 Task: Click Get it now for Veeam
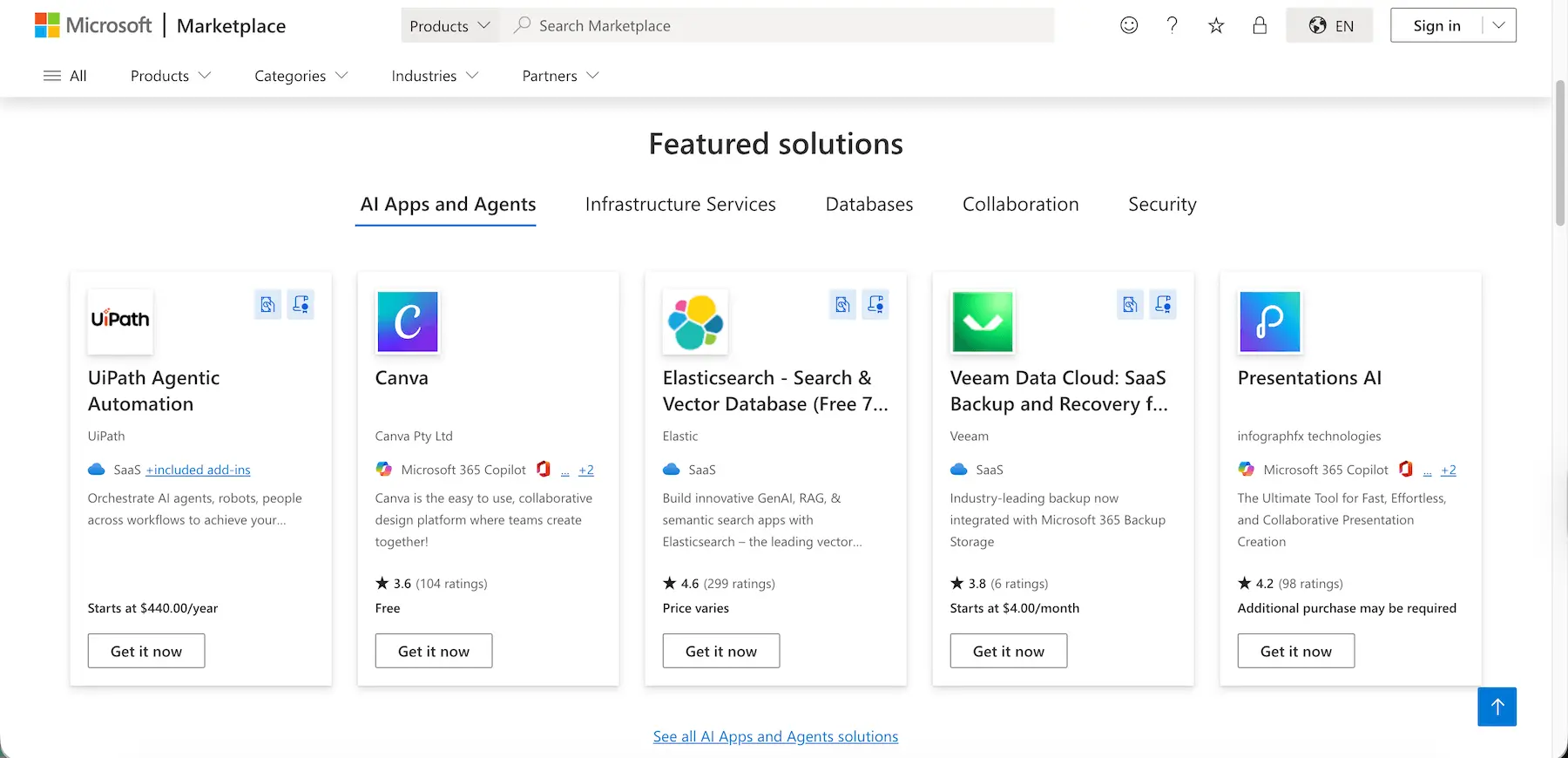point(1009,651)
